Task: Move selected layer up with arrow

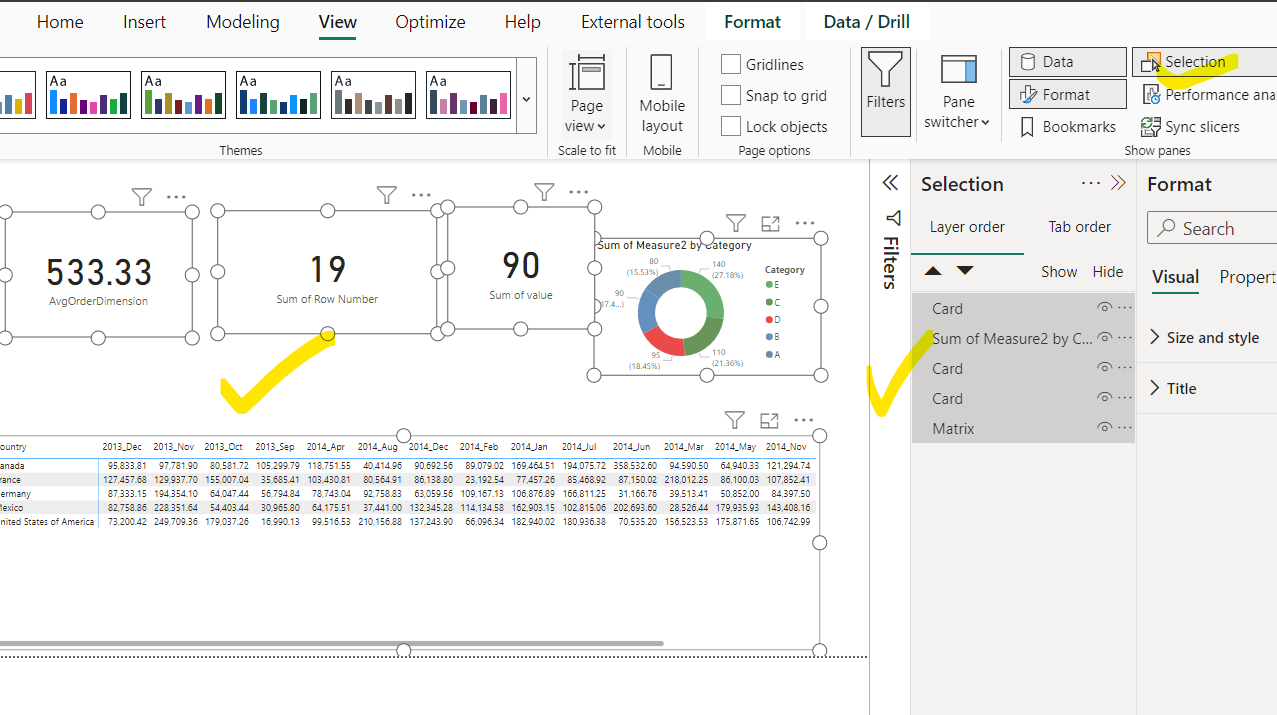Action: coord(933,271)
